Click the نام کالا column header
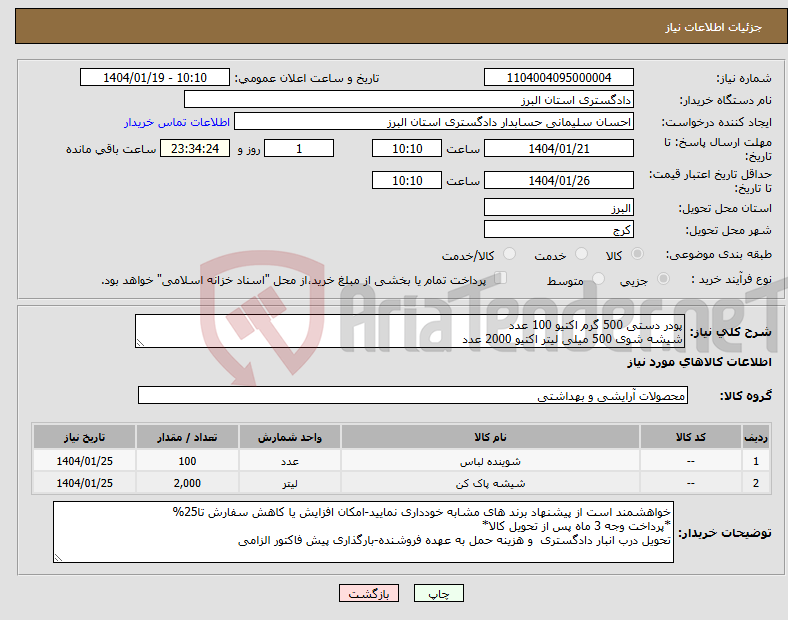 (490, 437)
